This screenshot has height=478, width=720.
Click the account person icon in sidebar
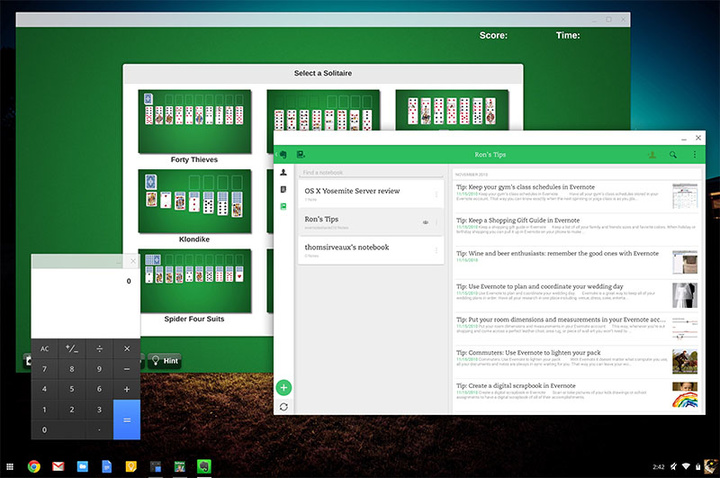coord(284,173)
